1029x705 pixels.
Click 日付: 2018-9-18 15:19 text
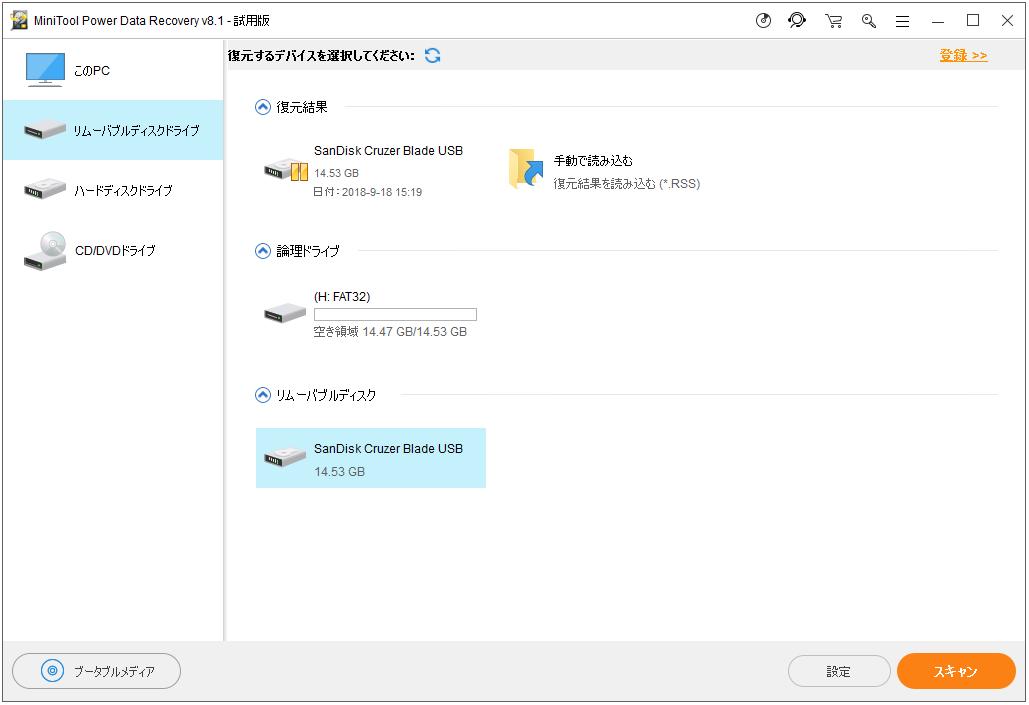(368, 192)
